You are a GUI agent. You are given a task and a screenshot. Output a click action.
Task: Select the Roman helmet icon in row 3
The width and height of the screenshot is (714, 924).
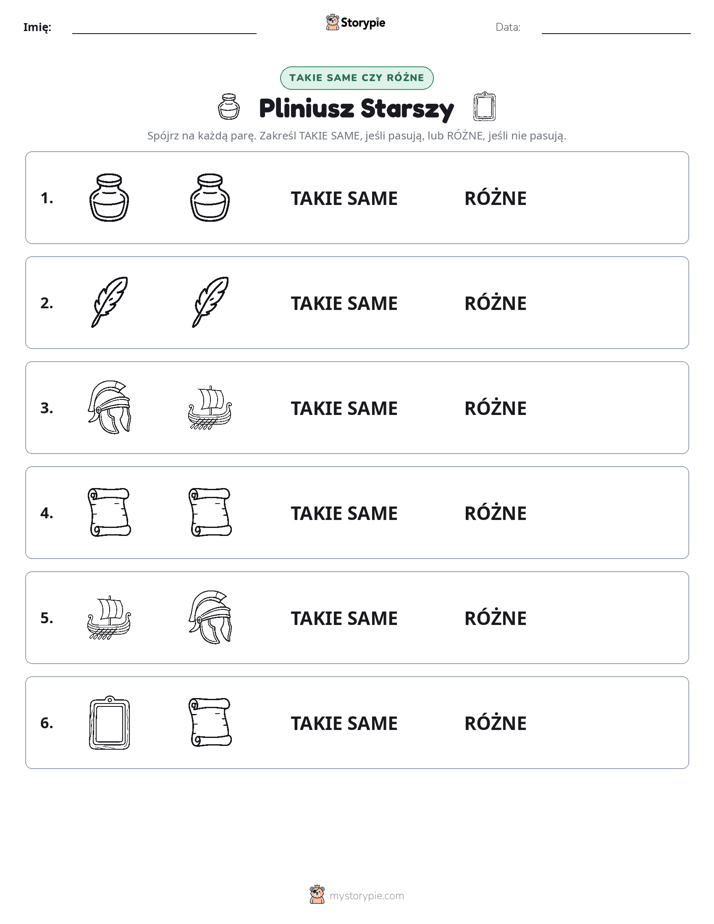(x=109, y=407)
